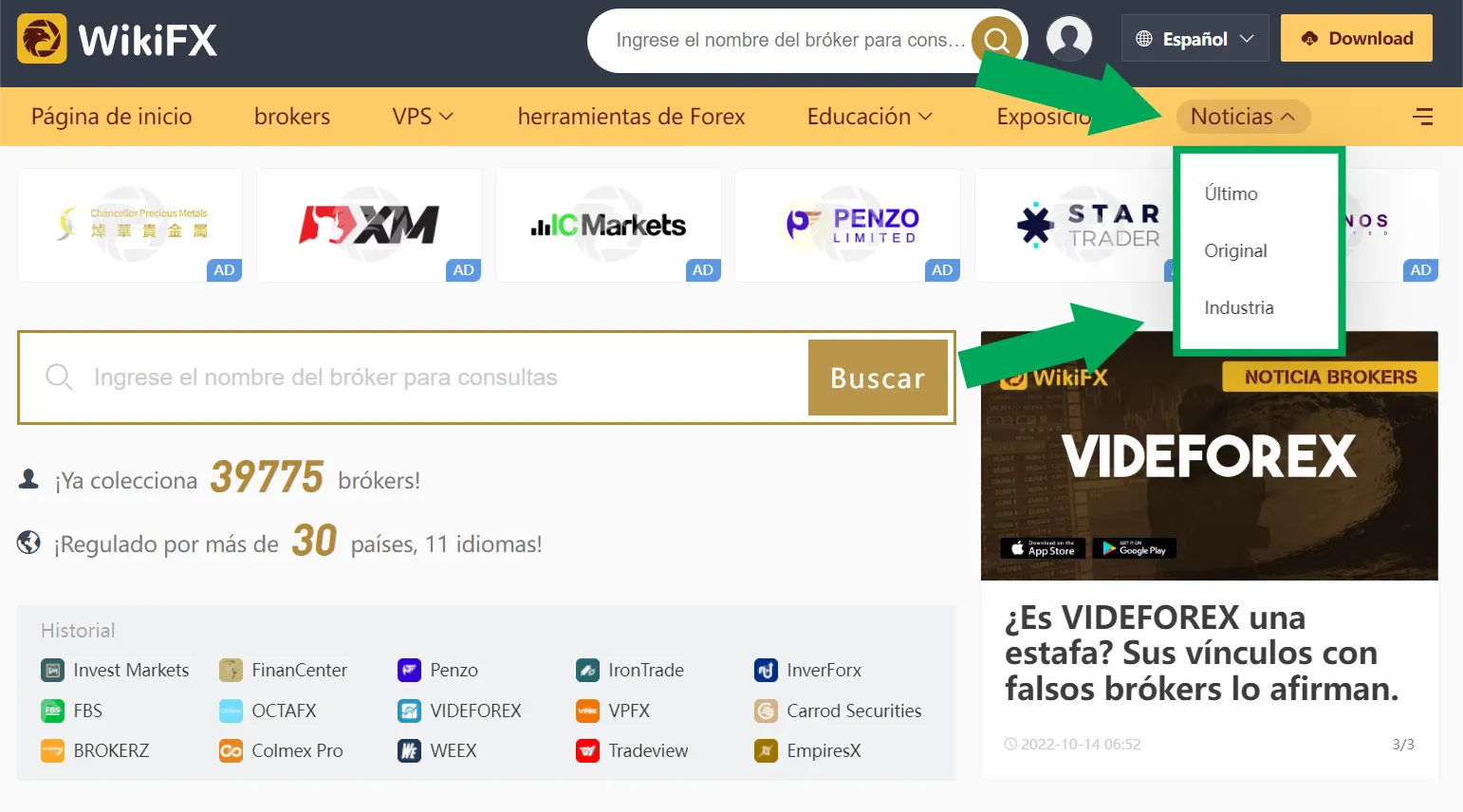
Task: Select Industria from Noticias menu
Action: 1239,307
